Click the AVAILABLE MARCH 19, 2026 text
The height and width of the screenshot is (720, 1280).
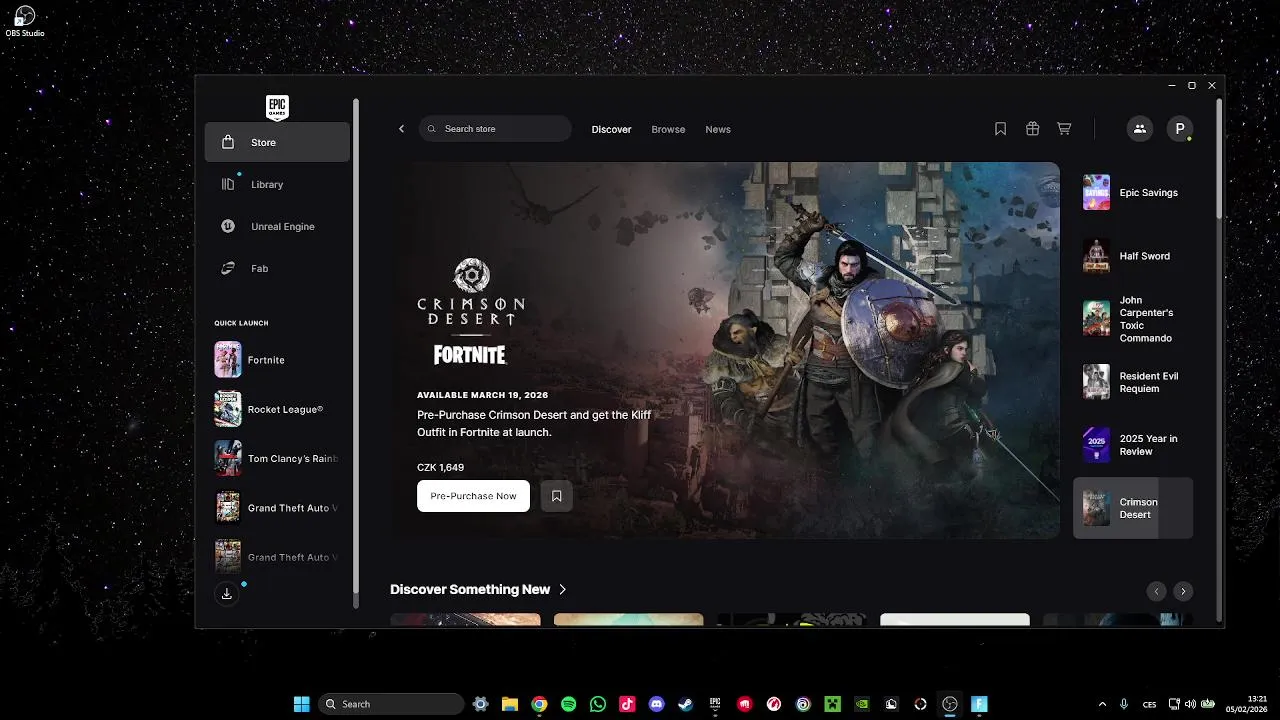click(x=483, y=395)
